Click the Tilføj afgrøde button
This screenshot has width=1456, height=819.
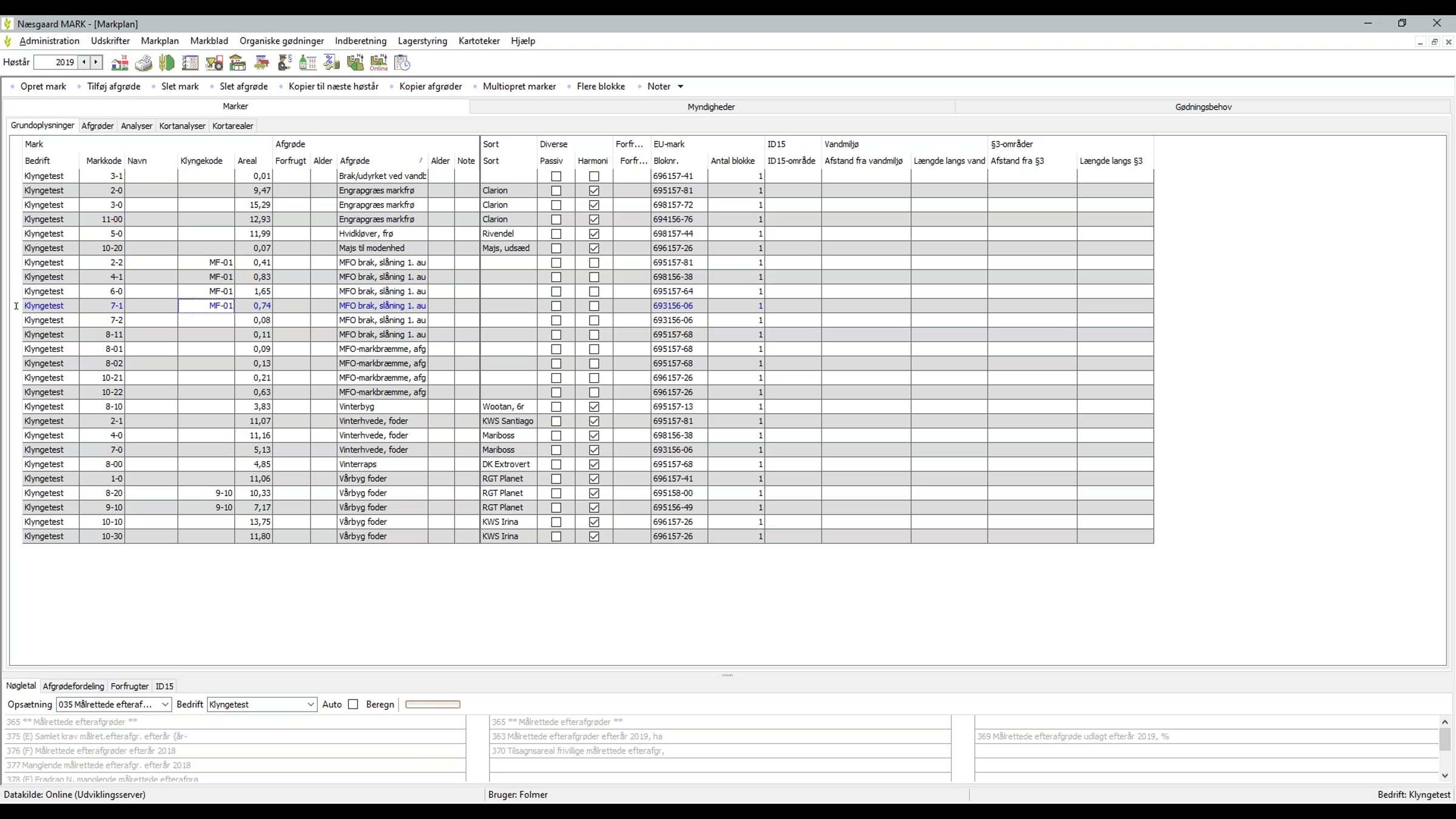coord(113,87)
